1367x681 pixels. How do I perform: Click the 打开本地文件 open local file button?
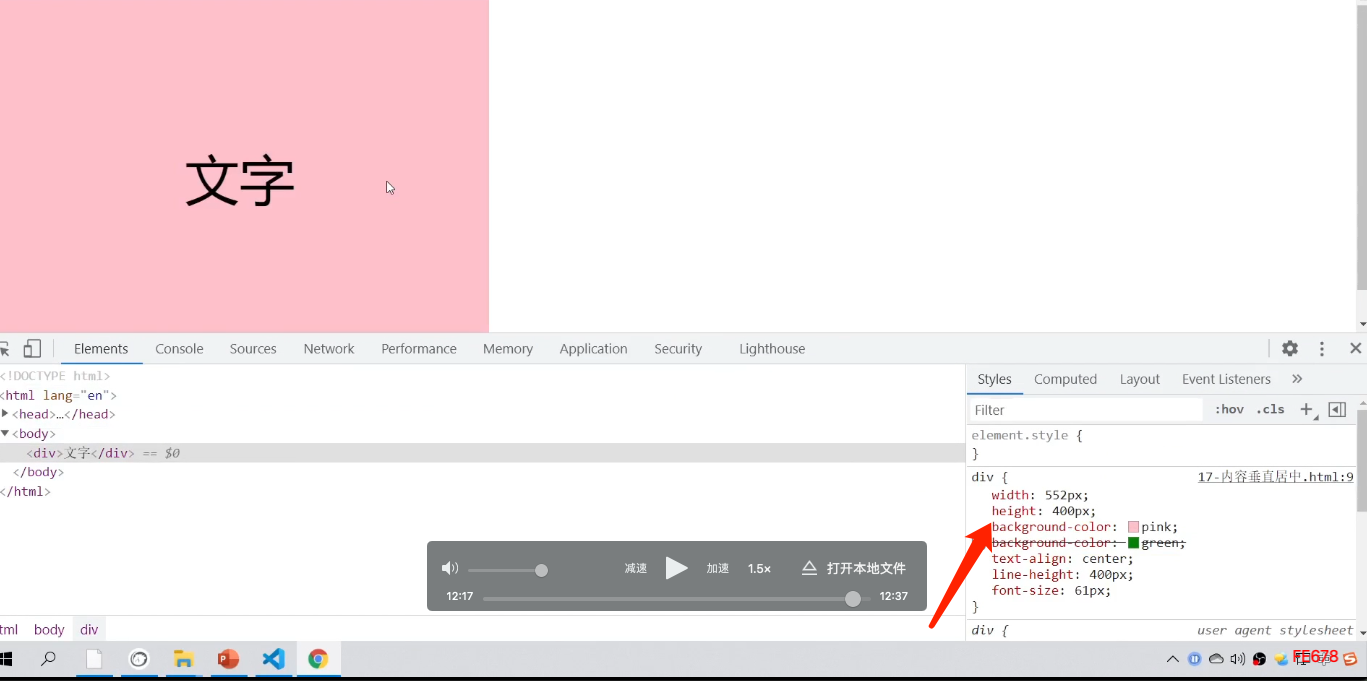pos(854,568)
